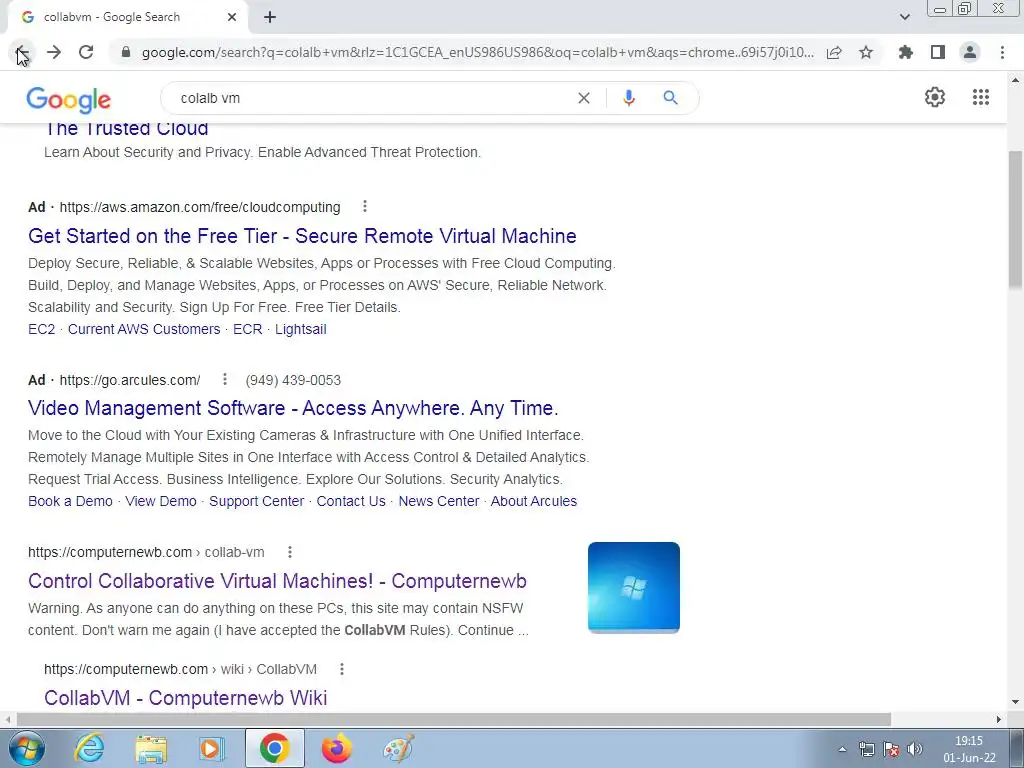Open Google apps grid
This screenshot has height=768, width=1024.
coord(980,97)
